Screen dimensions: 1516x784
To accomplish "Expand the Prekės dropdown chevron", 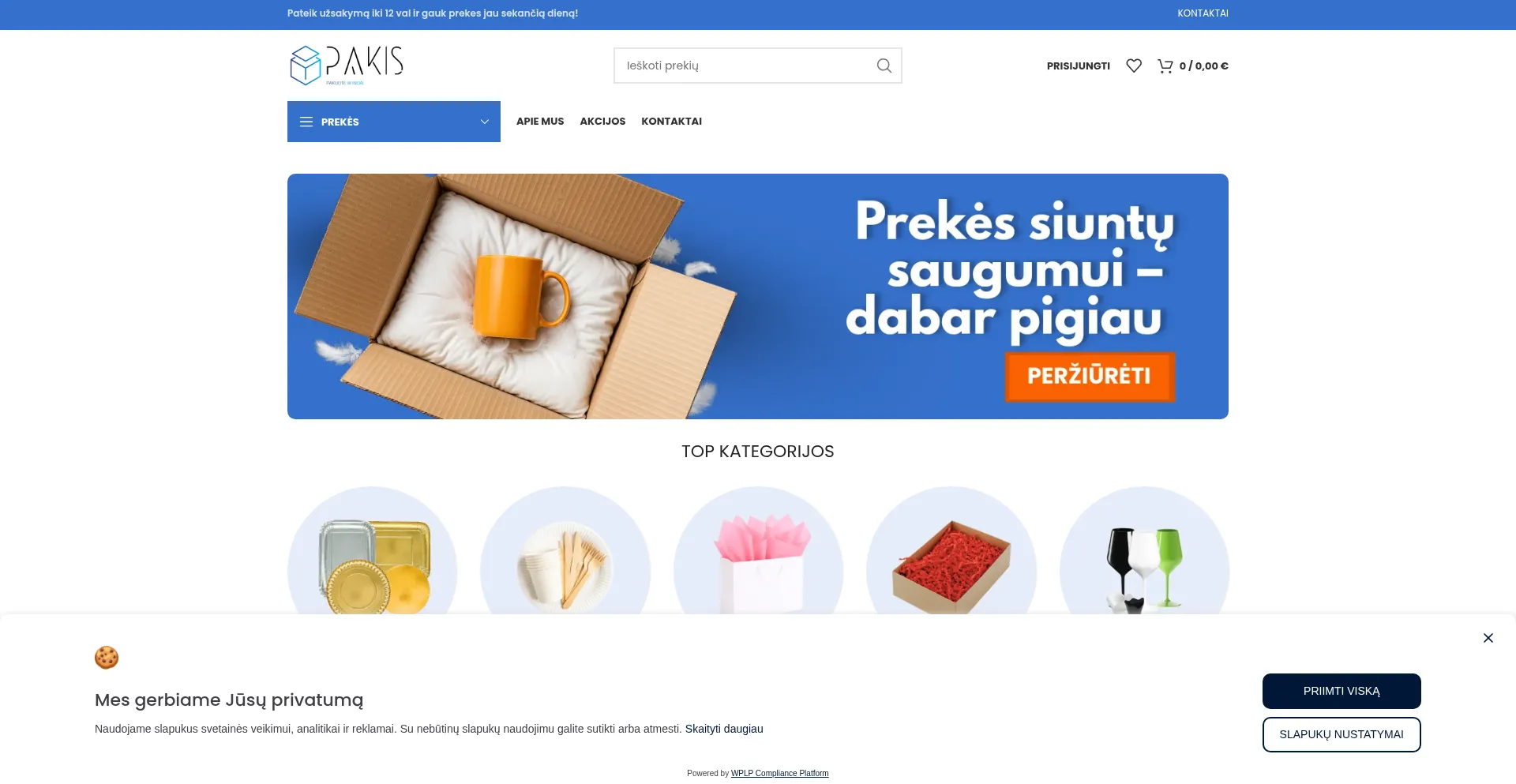I will click(485, 122).
